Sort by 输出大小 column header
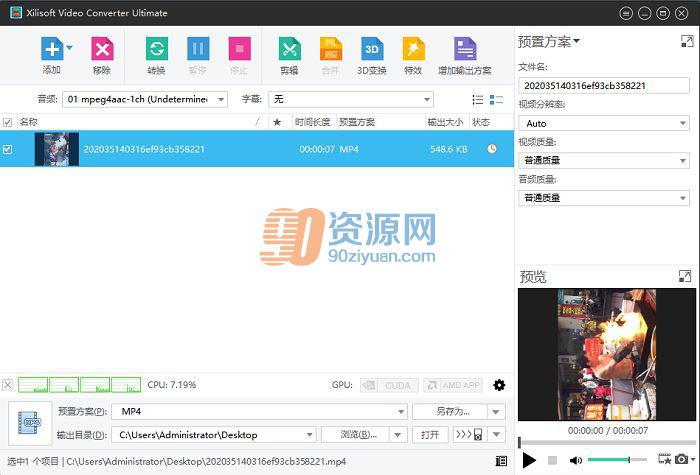Screen dimensions: 700x475 (x=445, y=122)
